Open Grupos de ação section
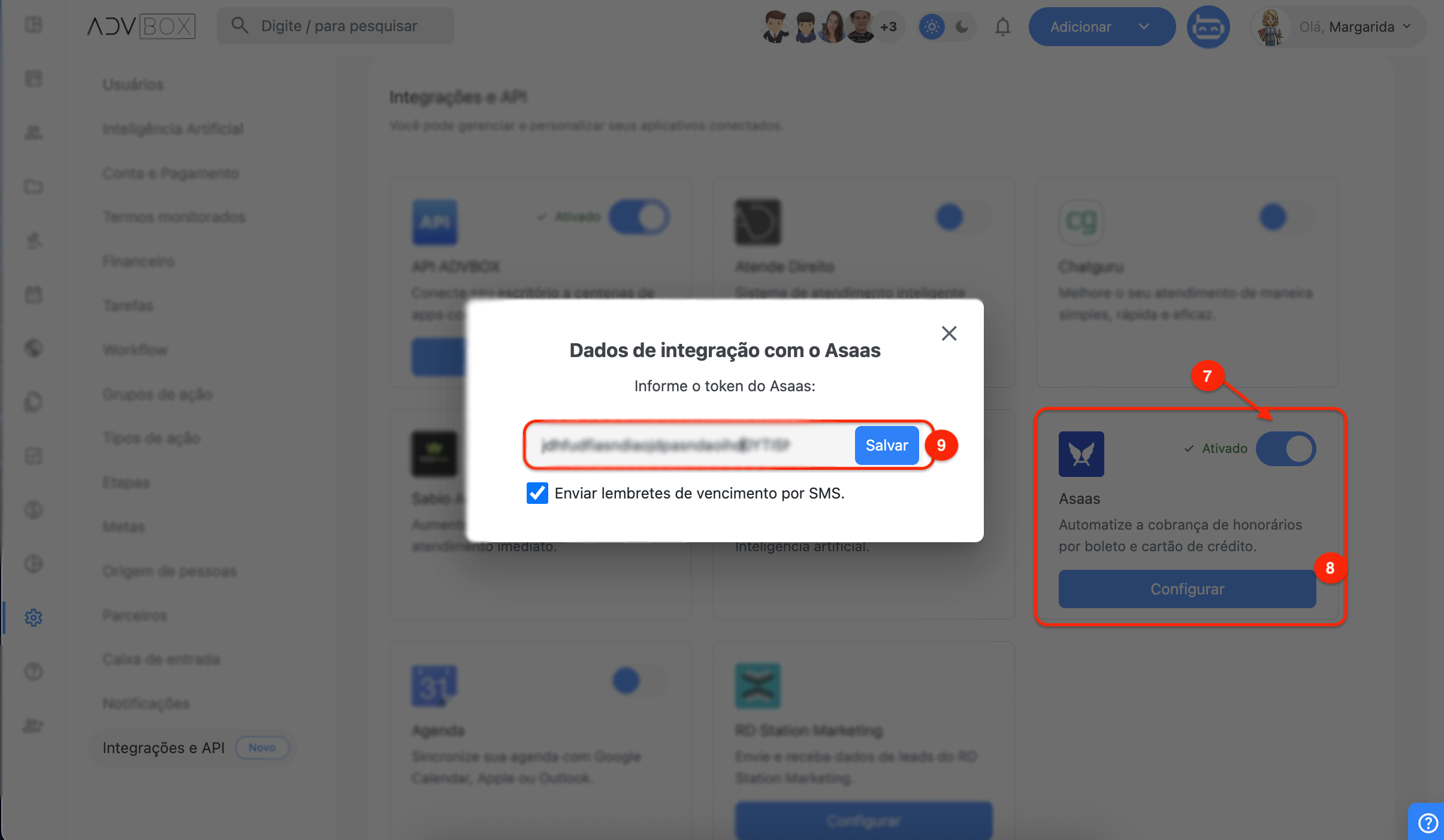The image size is (1444, 840). [x=158, y=394]
